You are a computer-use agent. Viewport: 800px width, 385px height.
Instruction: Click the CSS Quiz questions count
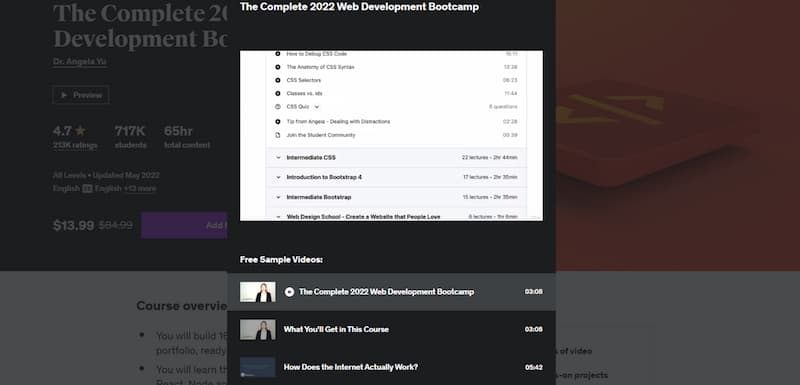503,107
